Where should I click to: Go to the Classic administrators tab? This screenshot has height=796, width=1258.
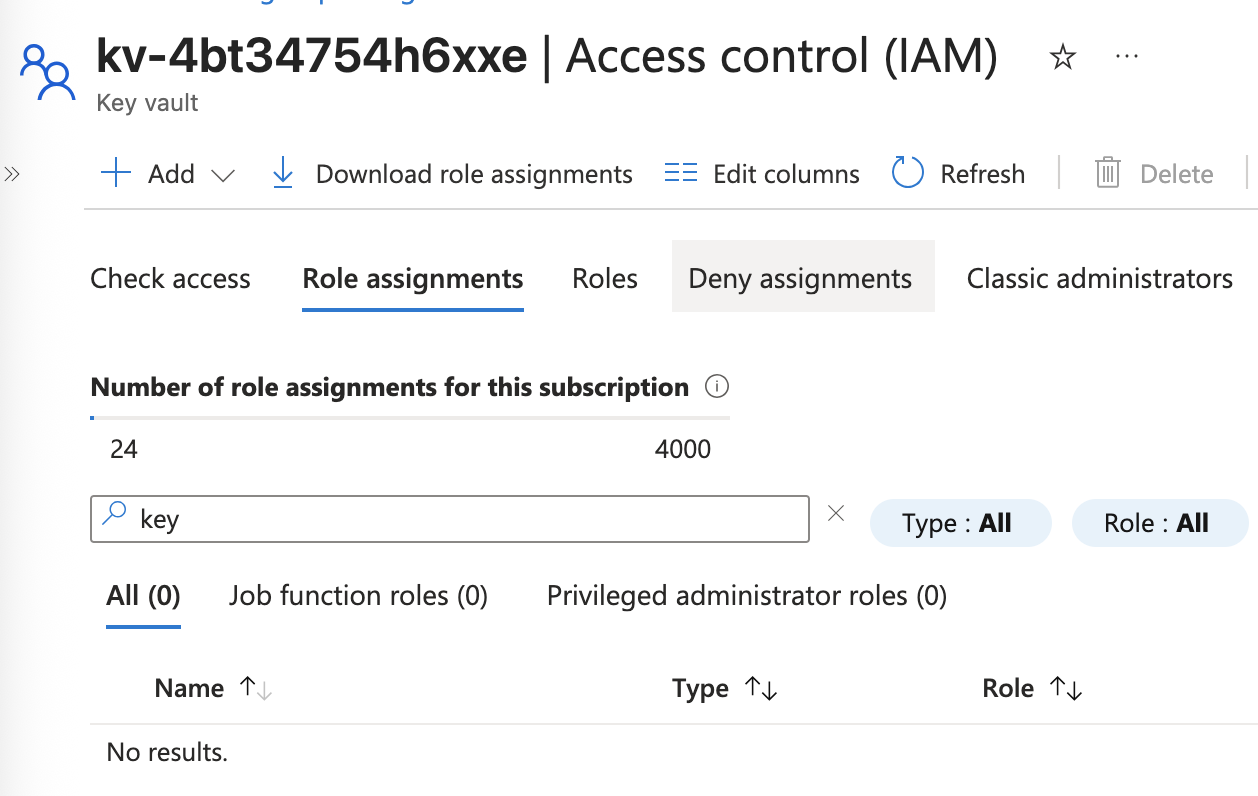click(x=1099, y=278)
